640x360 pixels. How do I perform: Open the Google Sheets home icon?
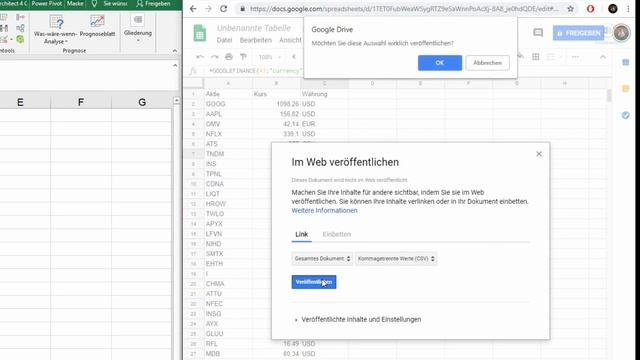point(200,33)
